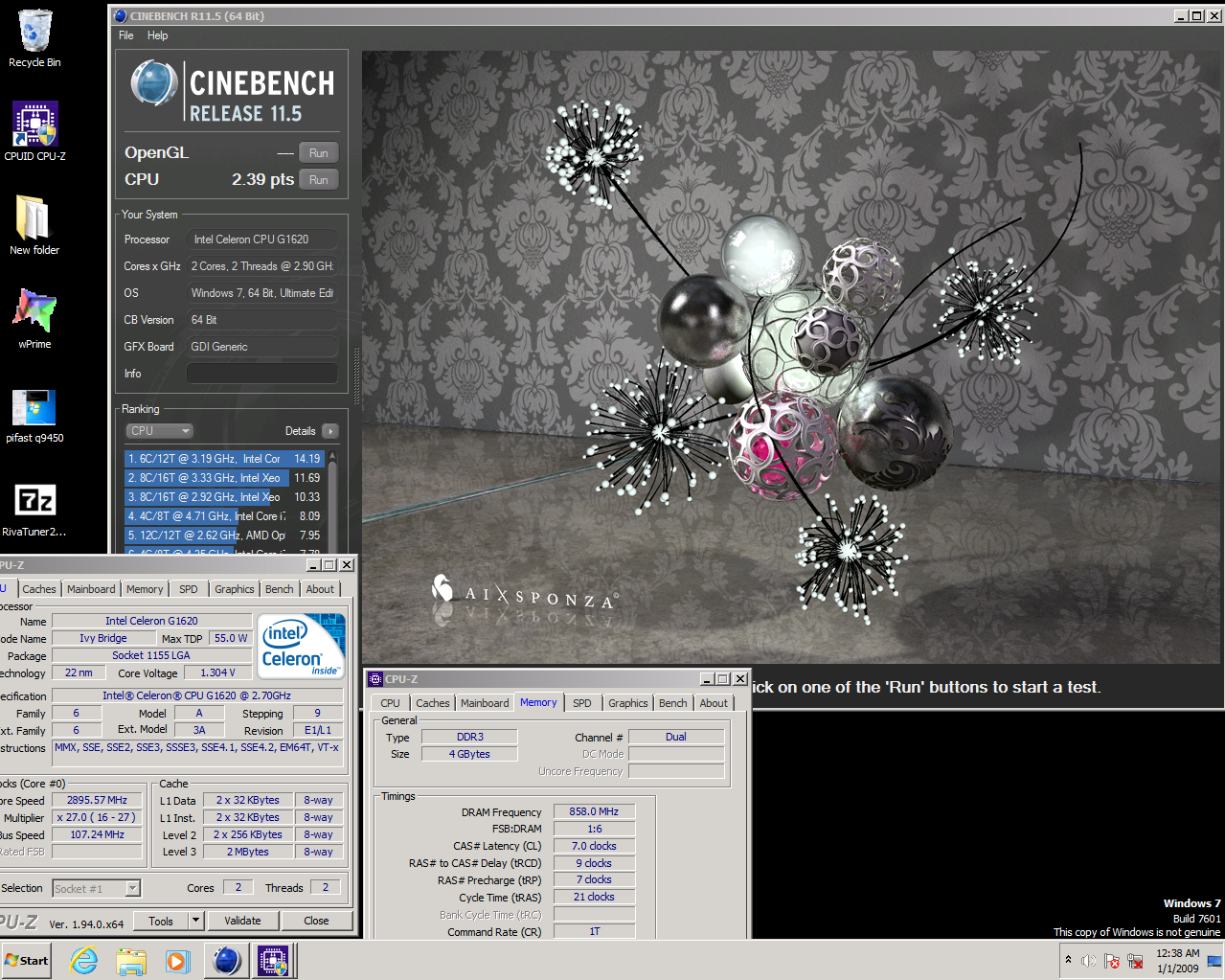Open the CPUID CPU-Z desktop shortcut
This screenshot has height=980, width=1225.
tap(34, 131)
